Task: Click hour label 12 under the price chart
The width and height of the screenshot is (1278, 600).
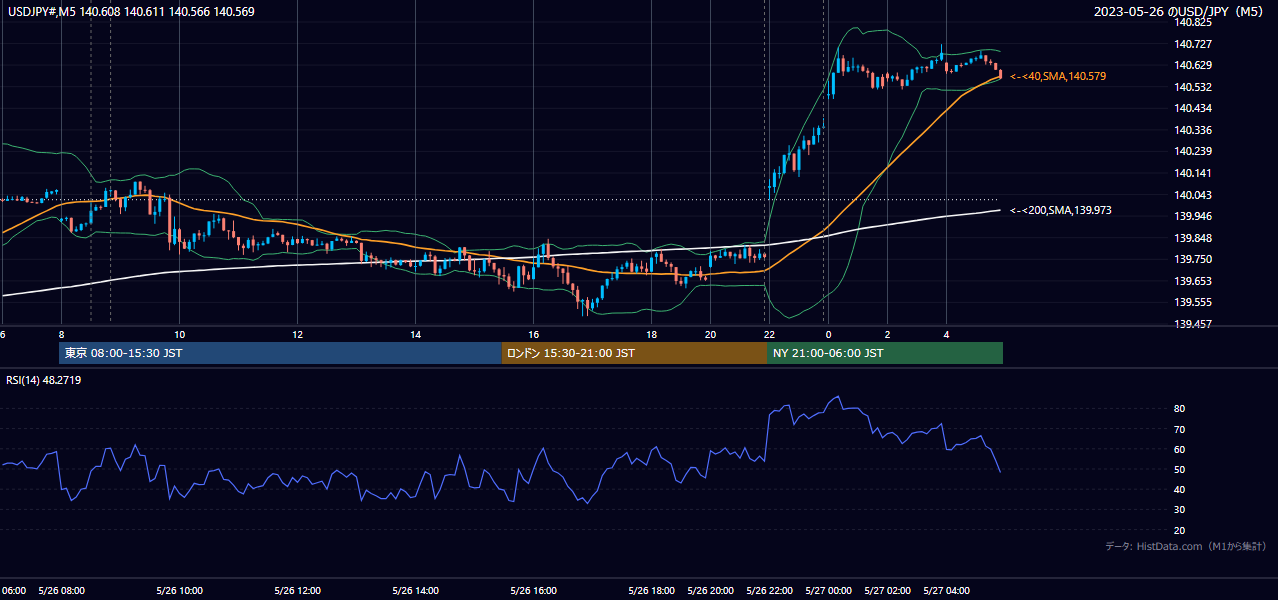Action: click(297, 334)
